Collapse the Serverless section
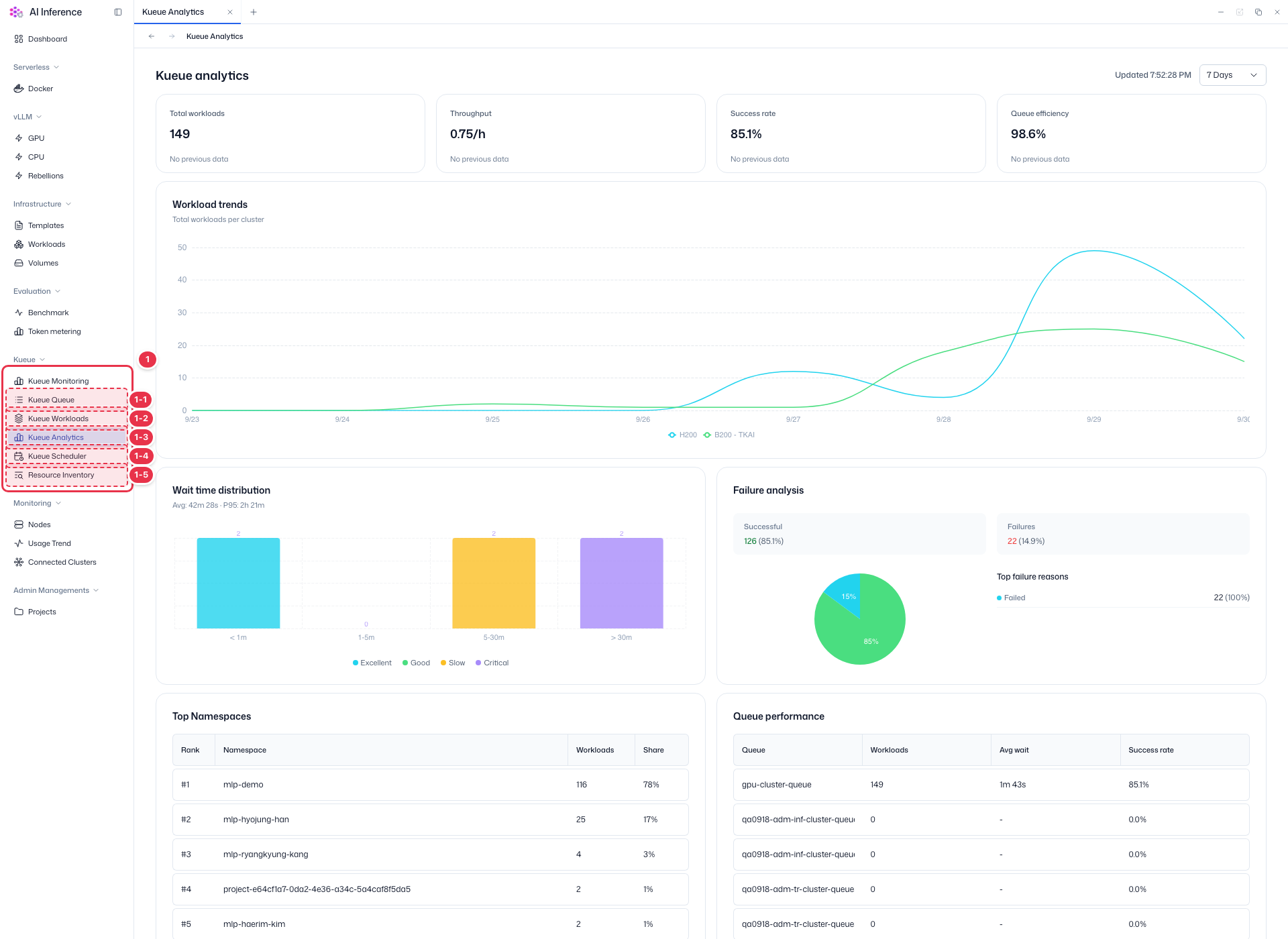Image resolution: width=1288 pixels, height=939 pixels. click(36, 67)
